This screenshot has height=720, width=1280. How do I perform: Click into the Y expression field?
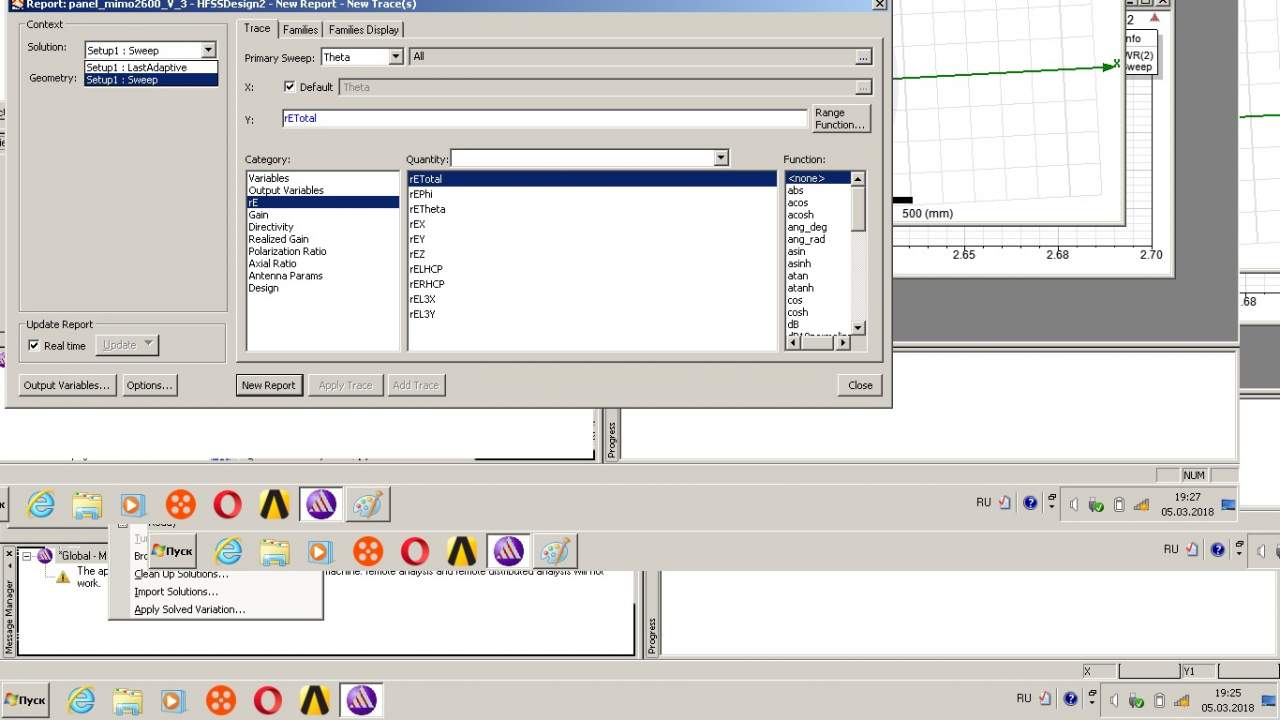[544, 118]
